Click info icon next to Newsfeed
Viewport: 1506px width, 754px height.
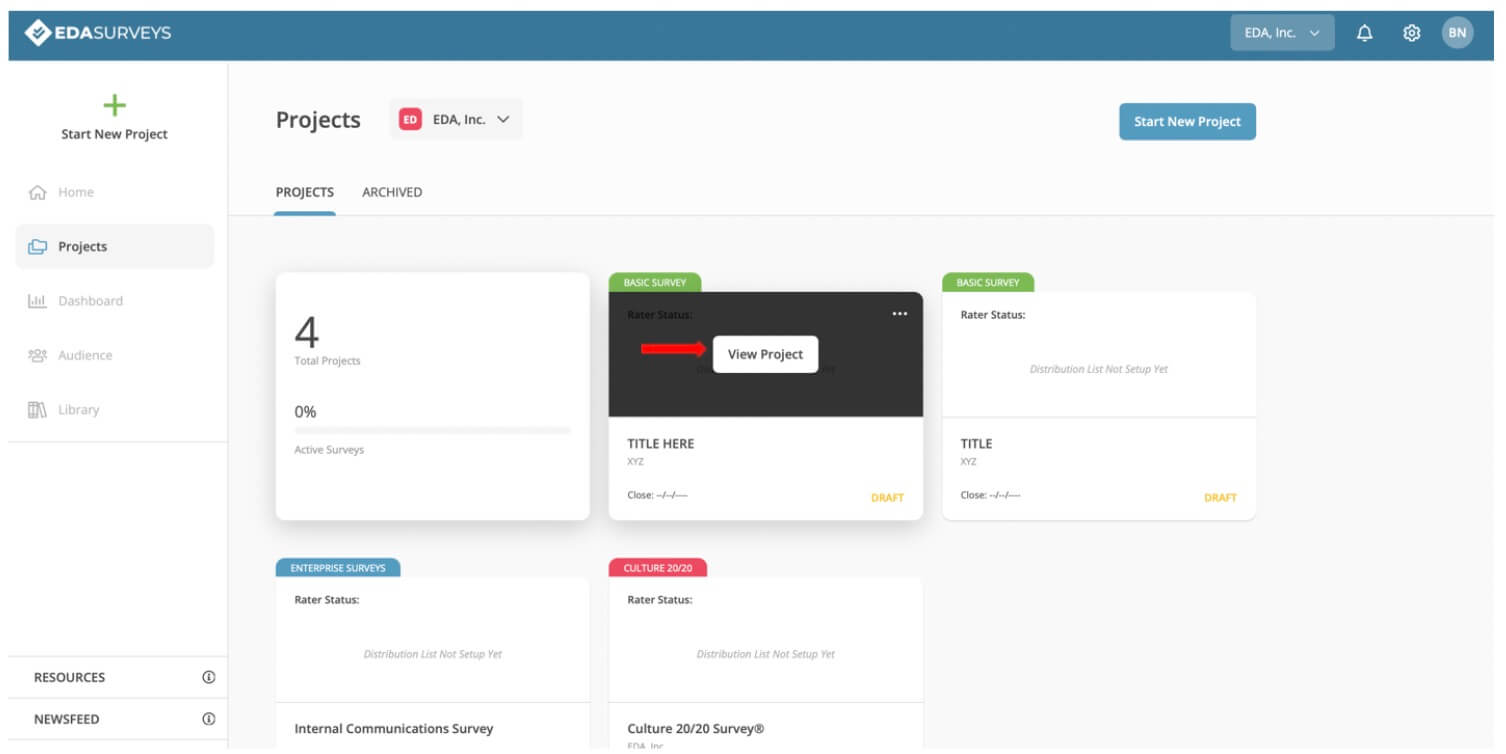pyautogui.click(x=209, y=719)
